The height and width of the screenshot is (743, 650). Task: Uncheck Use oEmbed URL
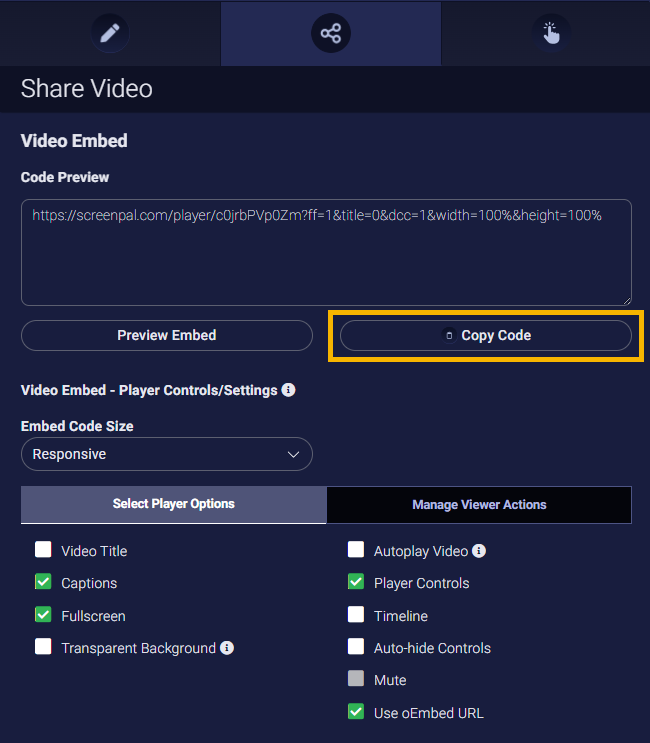(x=356, y=712)
